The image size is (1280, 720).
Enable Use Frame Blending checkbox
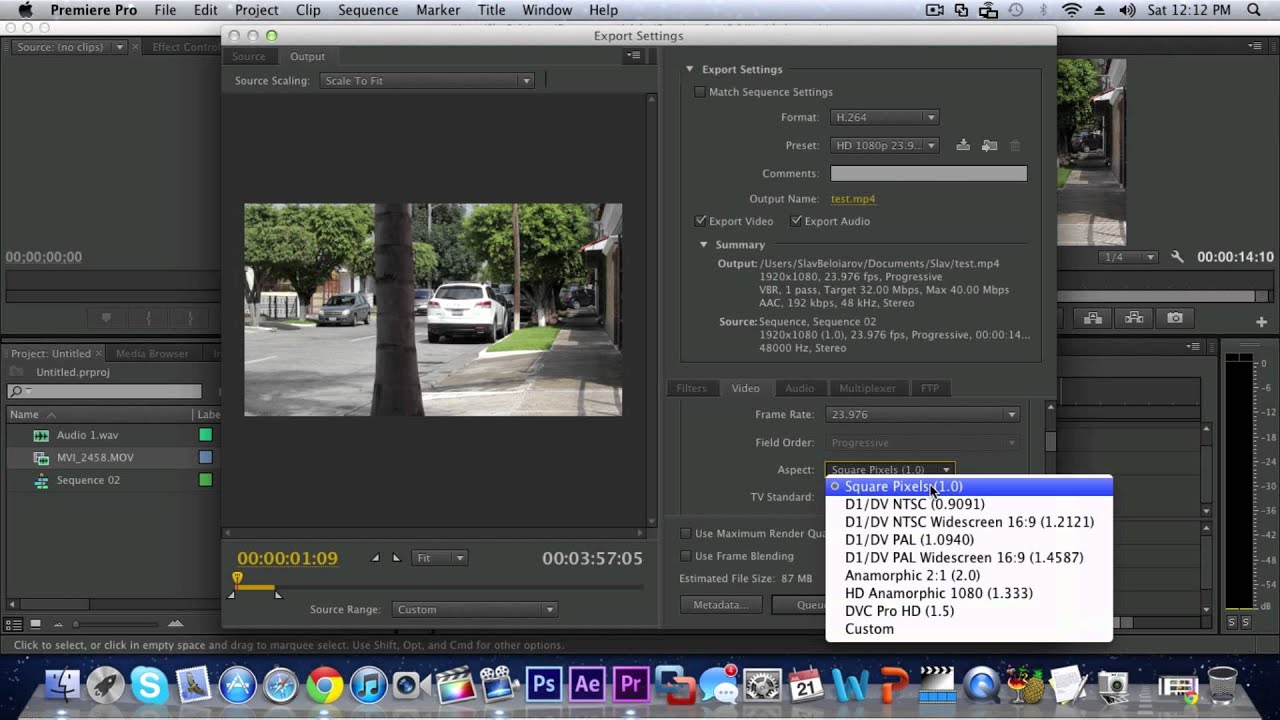(x=686, y=556)
